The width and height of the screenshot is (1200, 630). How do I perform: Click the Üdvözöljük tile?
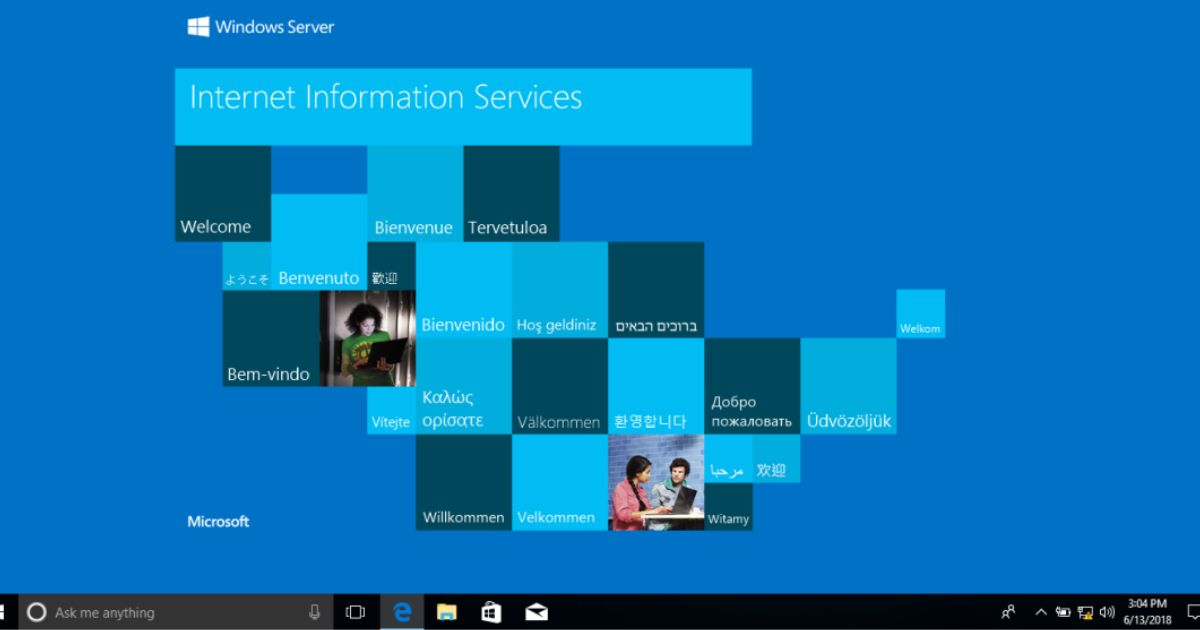click(x=848, y=386)
